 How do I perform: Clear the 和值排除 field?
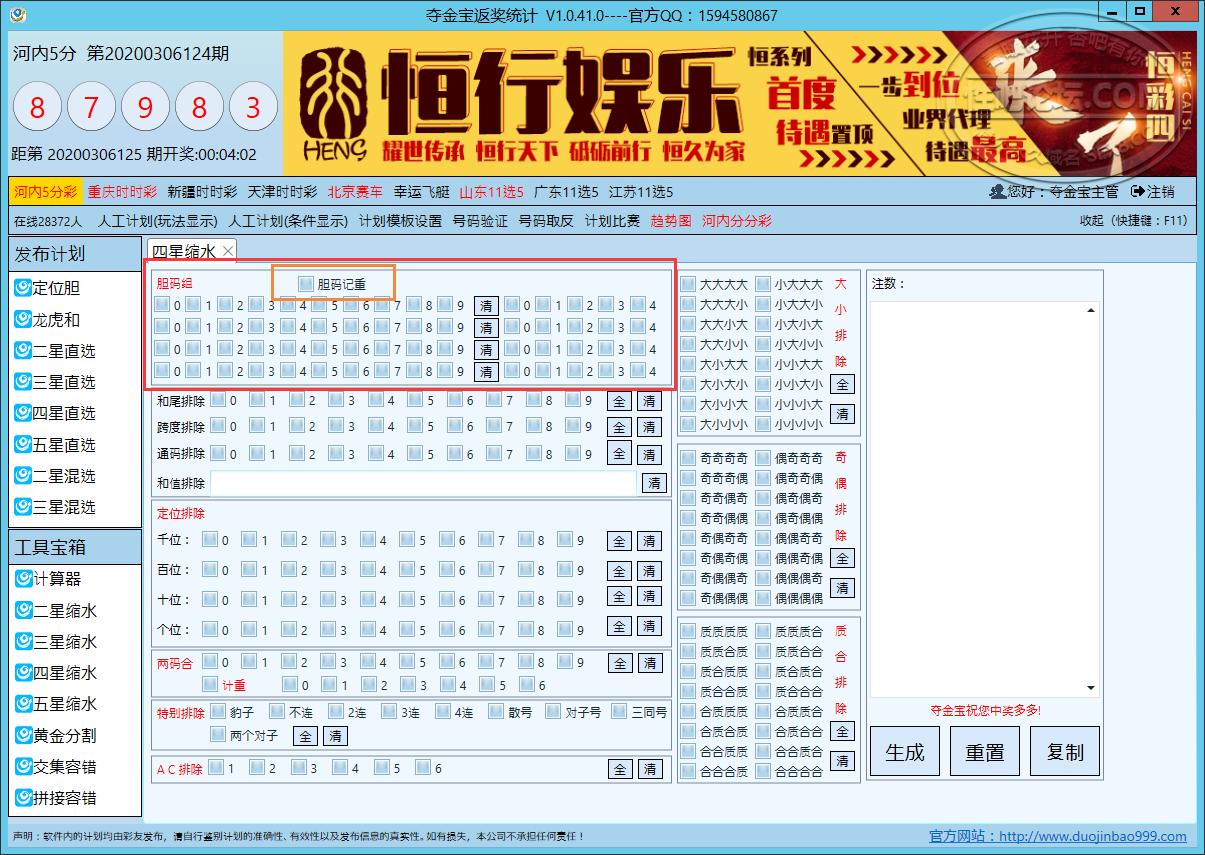(x=654, y=483)
